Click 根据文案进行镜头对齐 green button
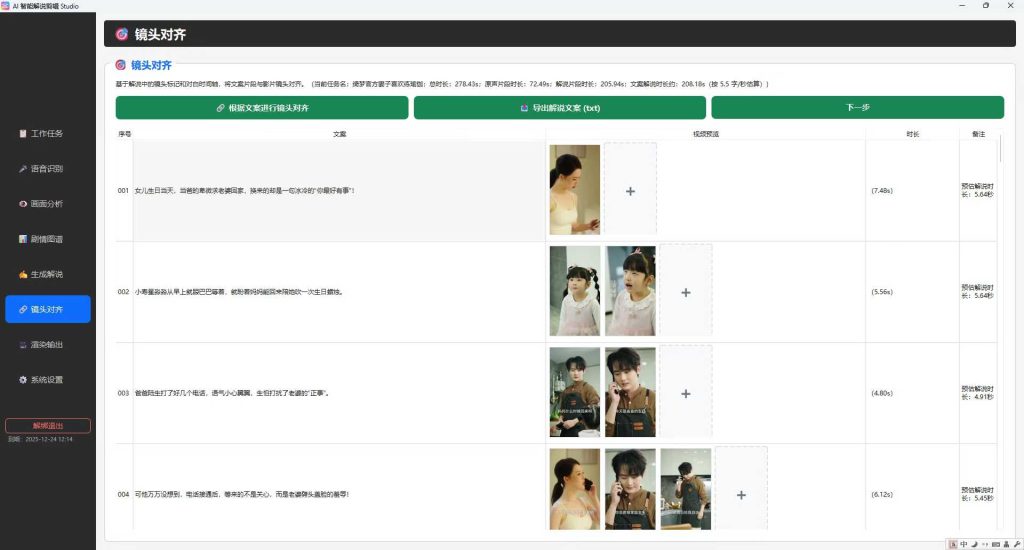 coord(262,108)
